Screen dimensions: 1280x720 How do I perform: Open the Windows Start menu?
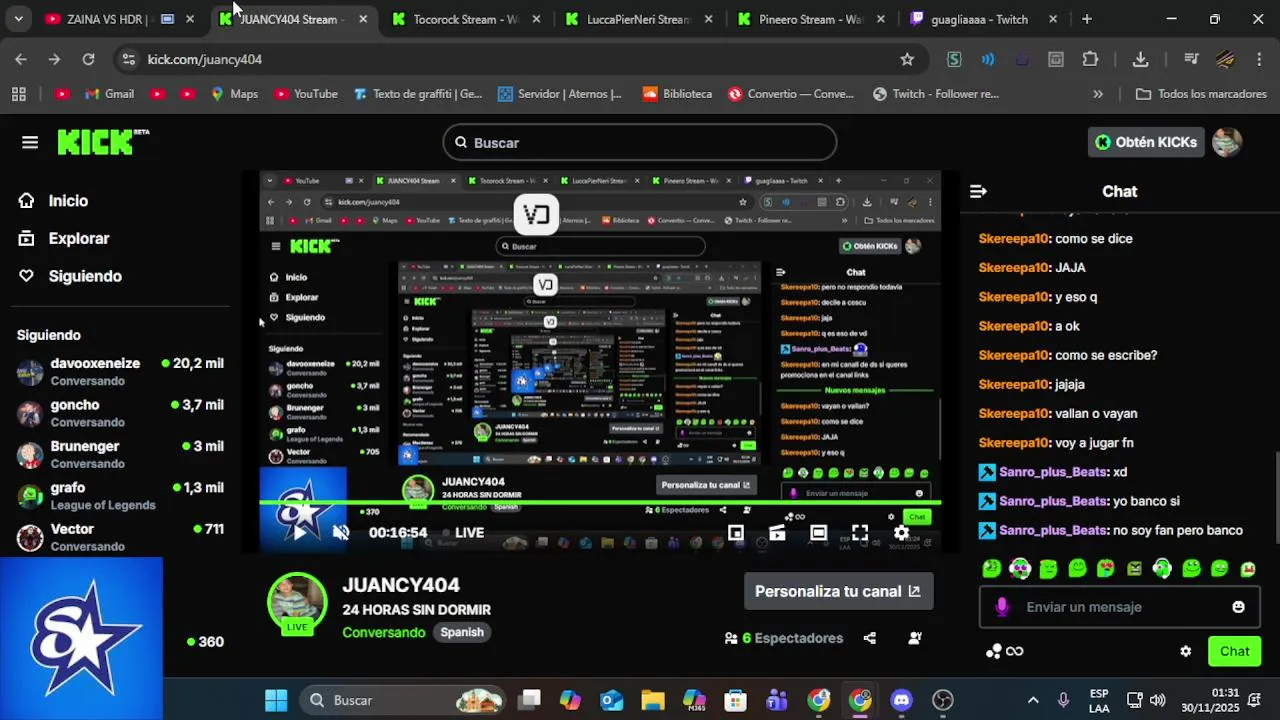(x=276, y=700)
